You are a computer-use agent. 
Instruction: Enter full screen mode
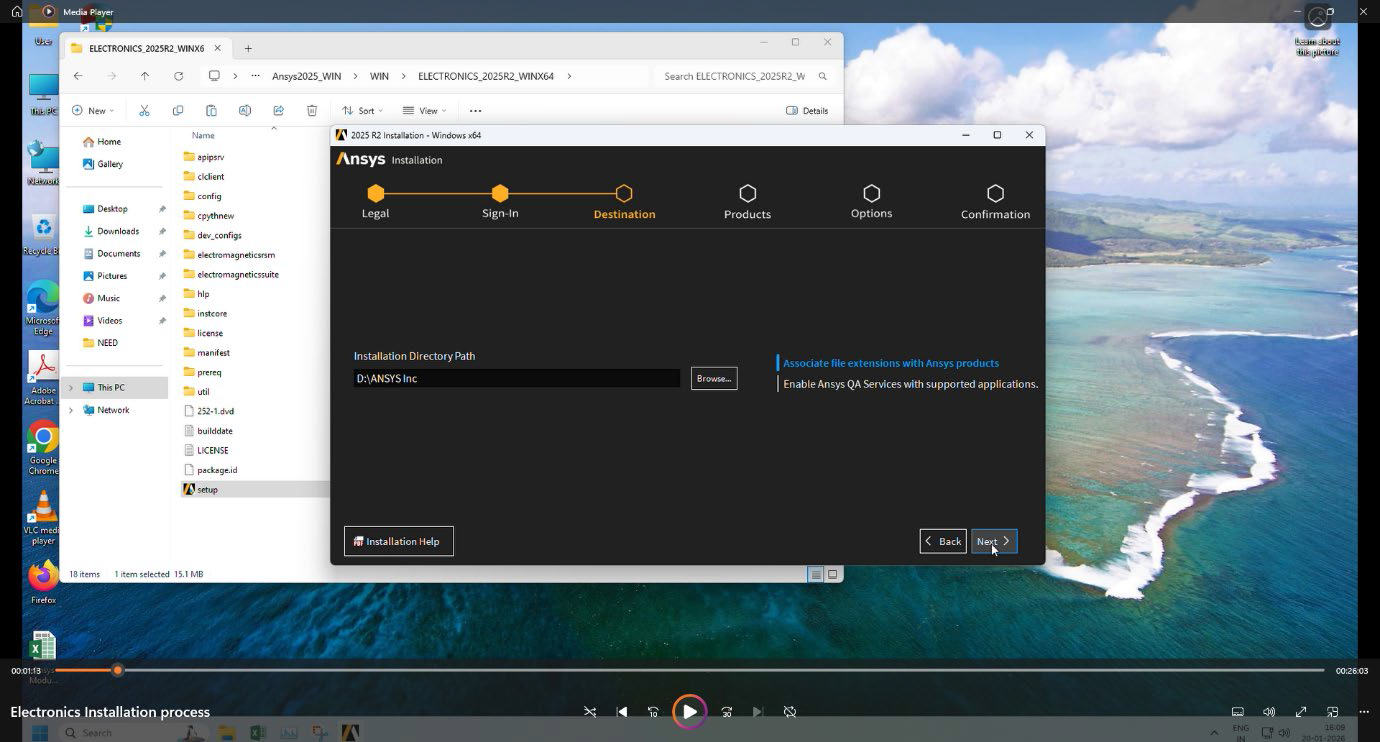[1301, 712]
